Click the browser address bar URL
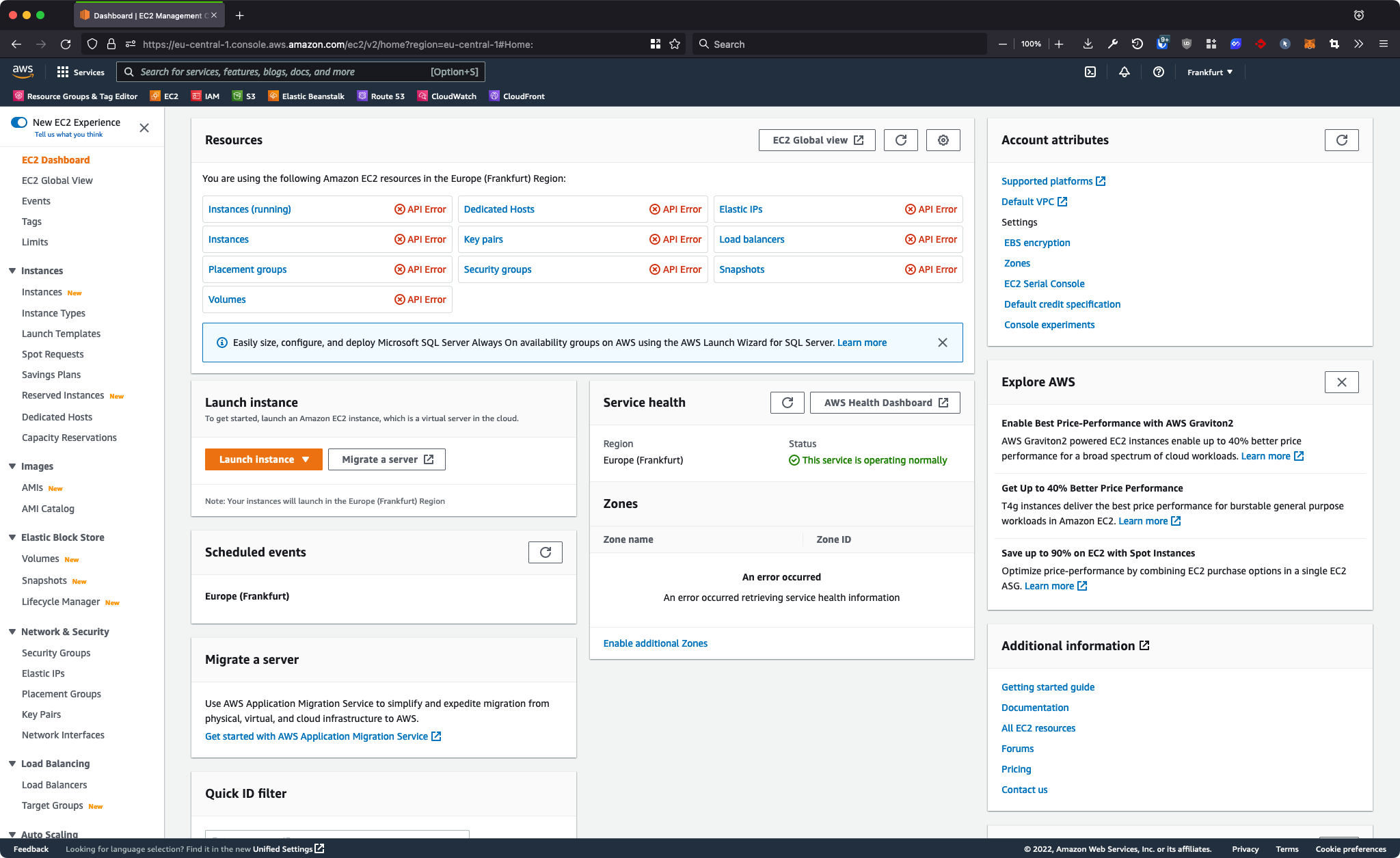This screenshot has height=858, width=1400. [338, 44]
